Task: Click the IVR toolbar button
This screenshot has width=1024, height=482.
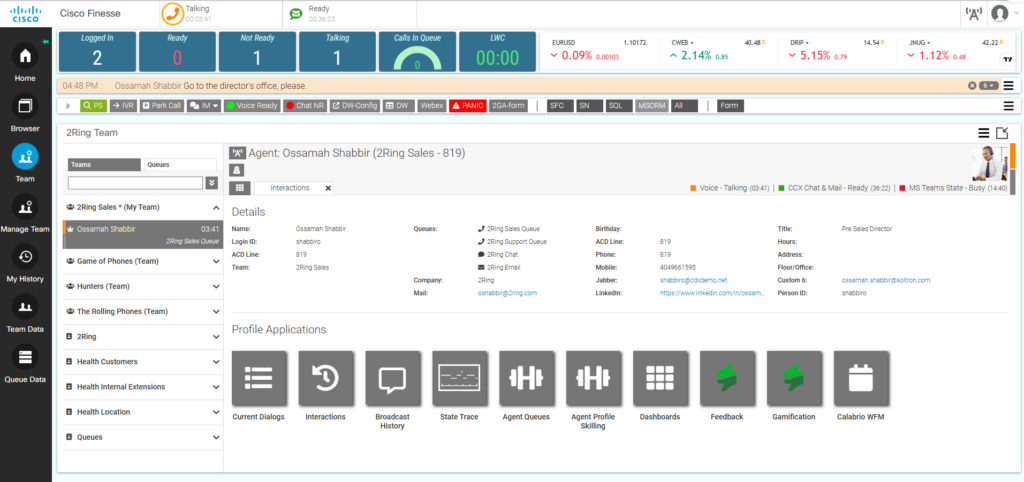Action: coord(123,106)
